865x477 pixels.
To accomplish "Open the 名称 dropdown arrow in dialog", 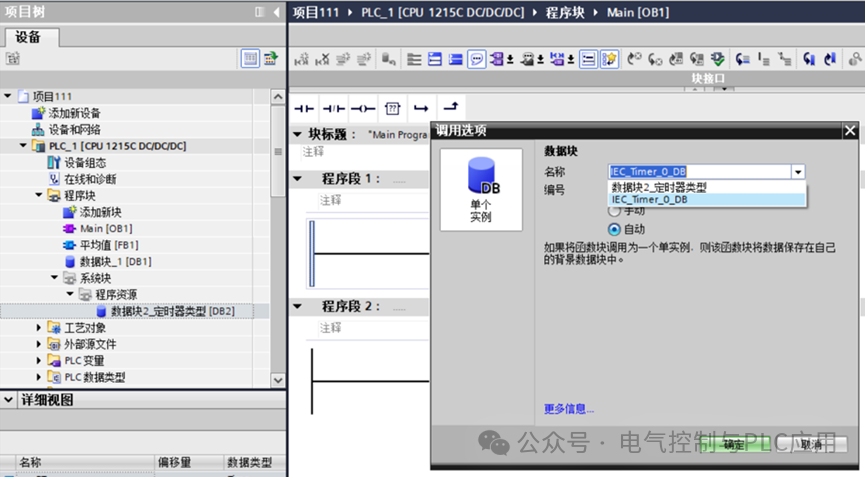I will [x=798, y=172].
